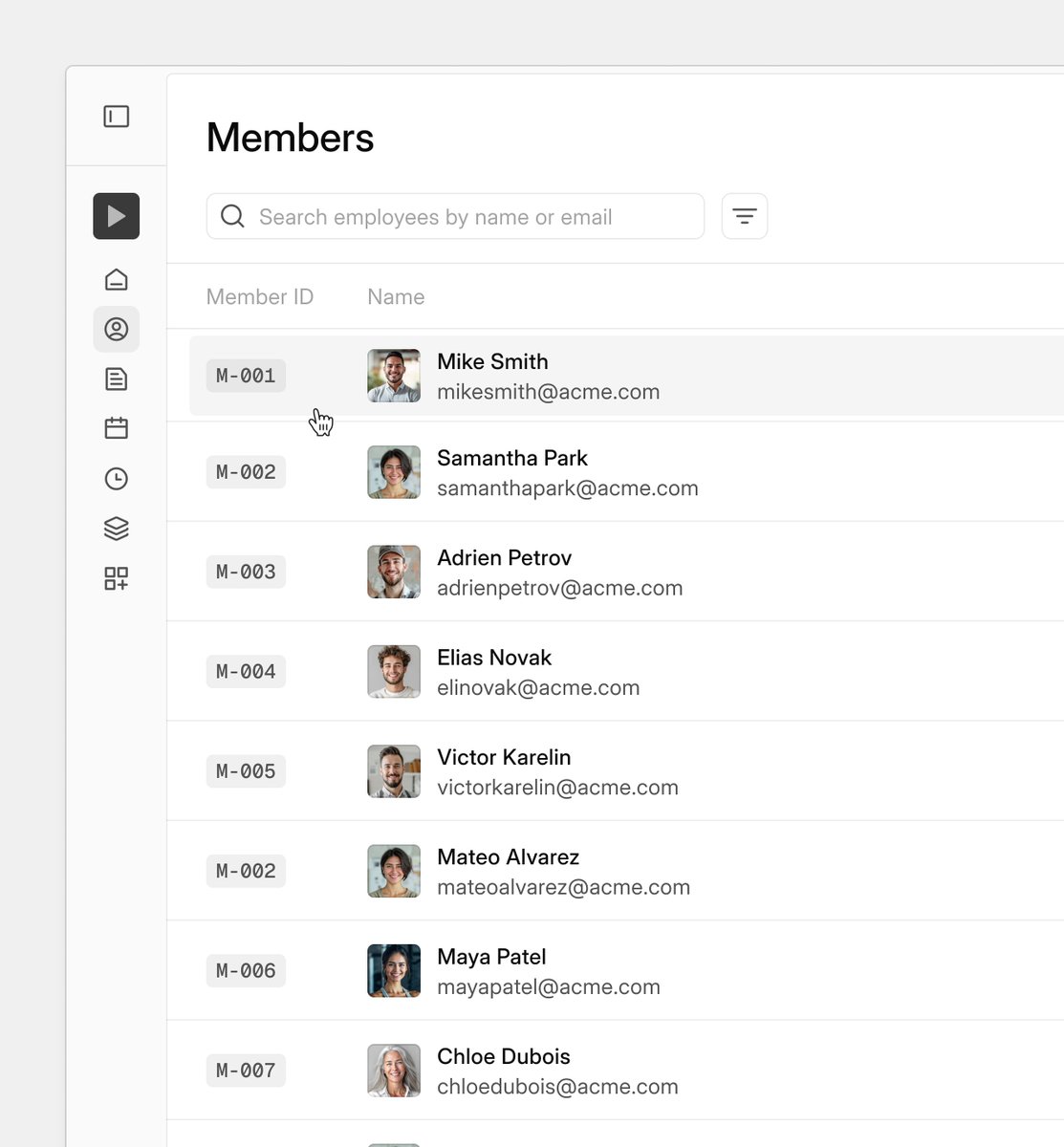The image size is (1064, 1147).
Task: Click the name Elias Novak
Action: pyautogui.click(x=494, y=658)
